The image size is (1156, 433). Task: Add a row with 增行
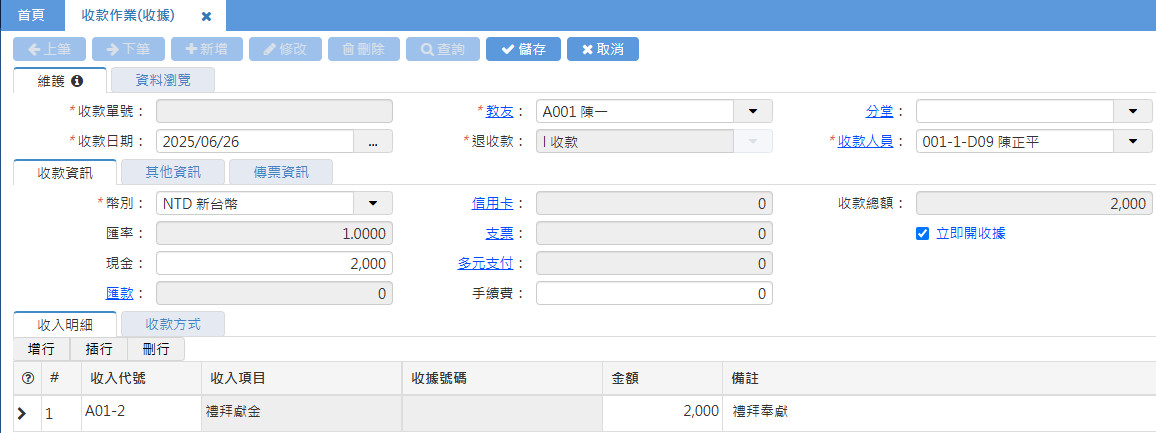[41, 349]
